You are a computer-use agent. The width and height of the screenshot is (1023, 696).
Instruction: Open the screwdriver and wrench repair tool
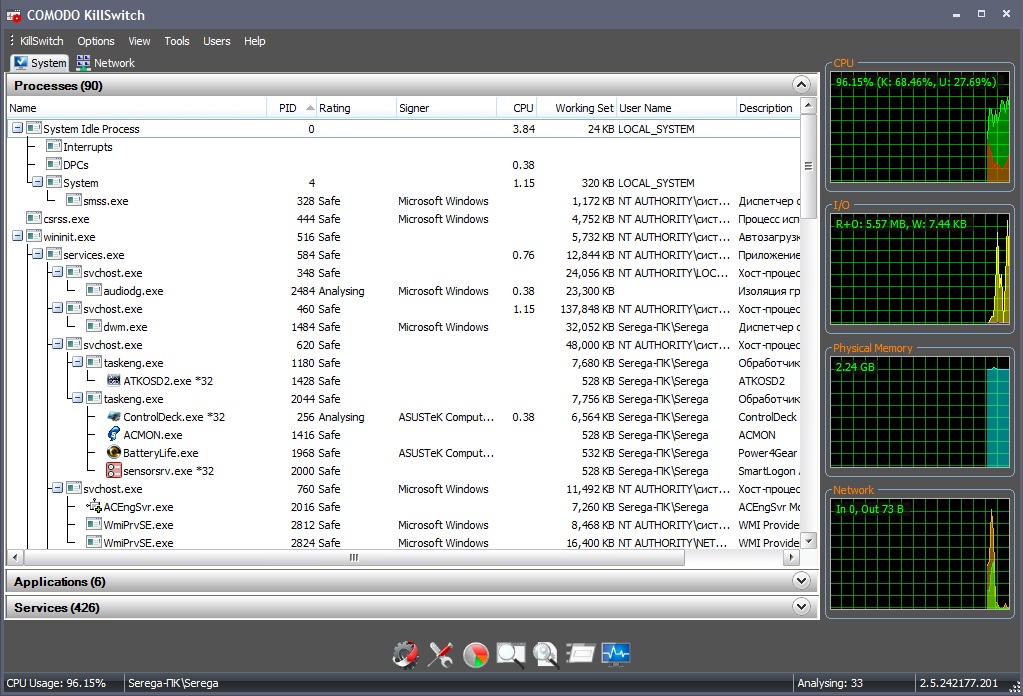coord(440,654)
